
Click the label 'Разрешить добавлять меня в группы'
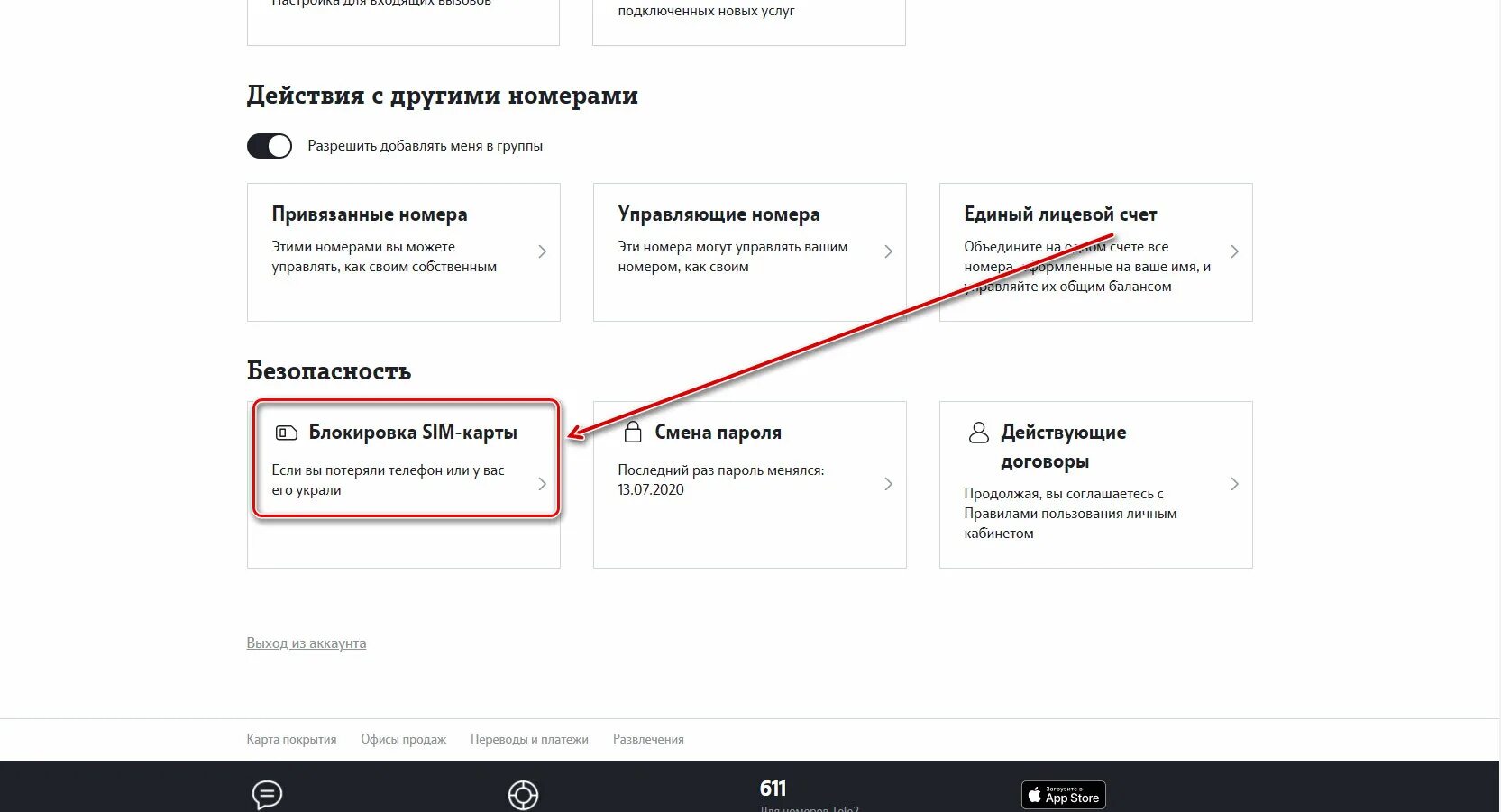pos(426,146)
